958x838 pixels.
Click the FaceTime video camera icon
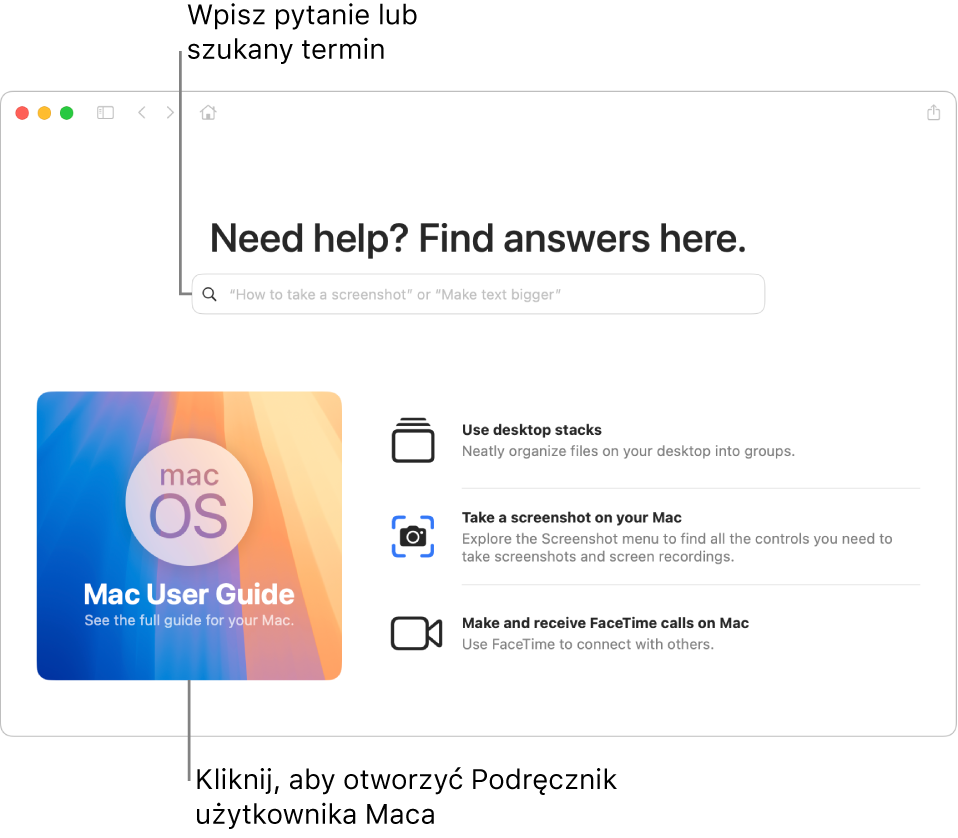415,634
